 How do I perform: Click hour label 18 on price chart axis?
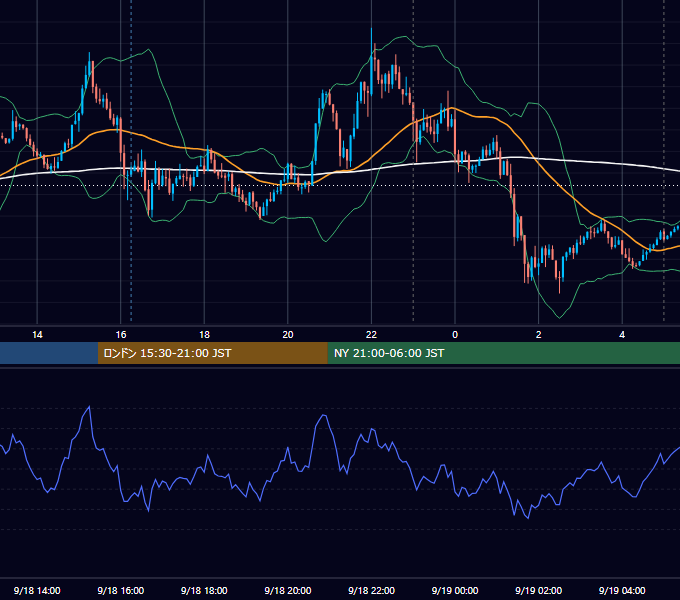[204, 335]
